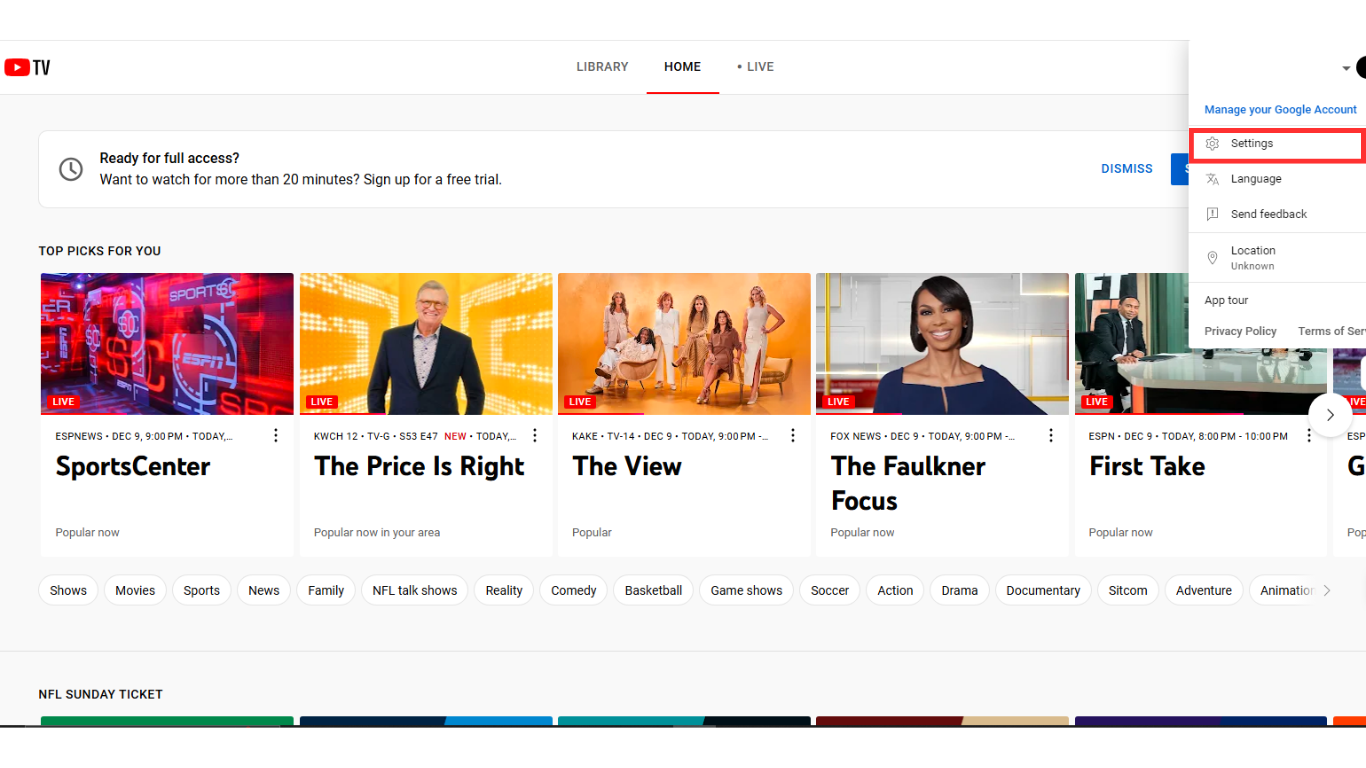Image resolution: width=1366 pixels, height=768 pixels.
Task: Open Manage your Google Account link
Action: 1280,110
